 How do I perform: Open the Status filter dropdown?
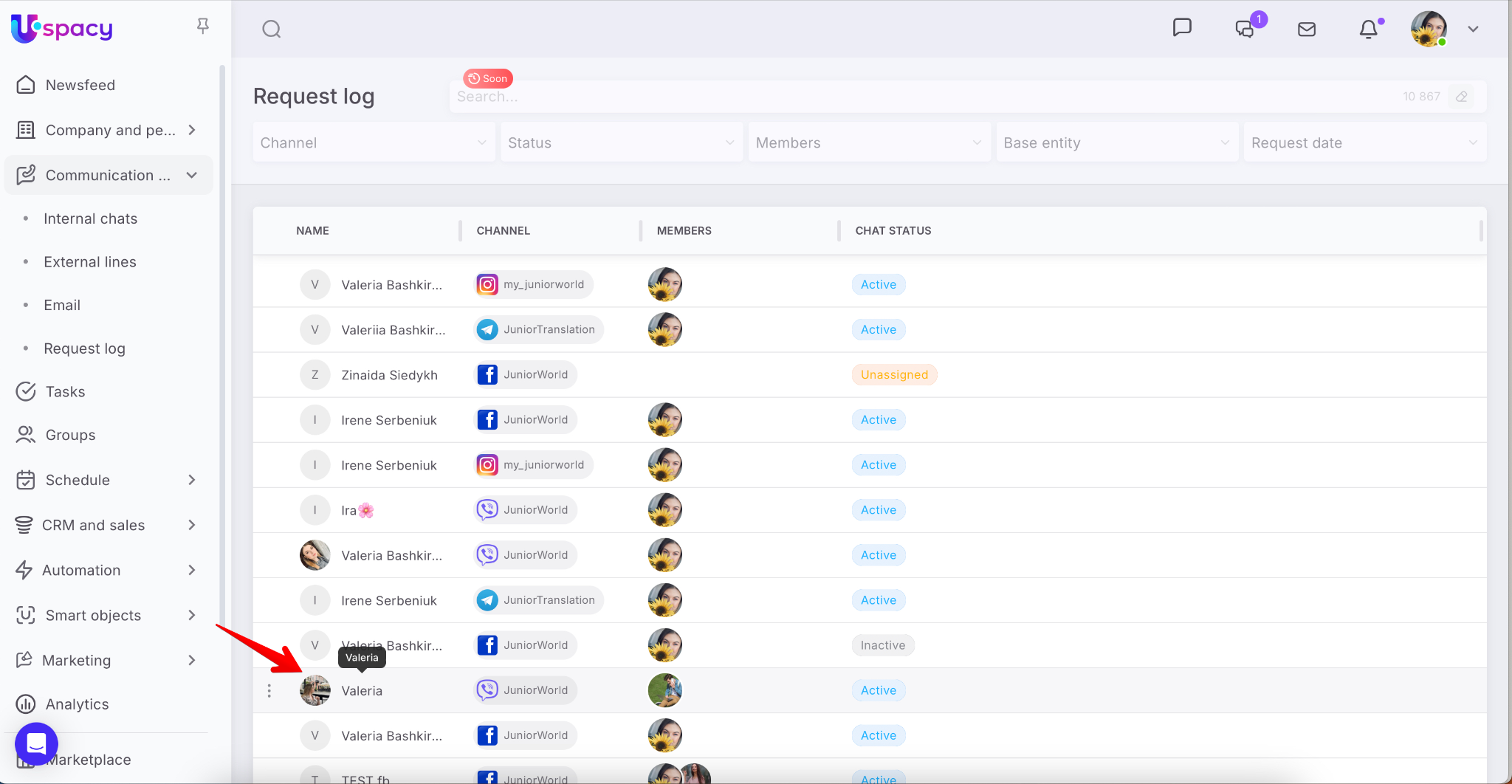click(x=621, y=143)
